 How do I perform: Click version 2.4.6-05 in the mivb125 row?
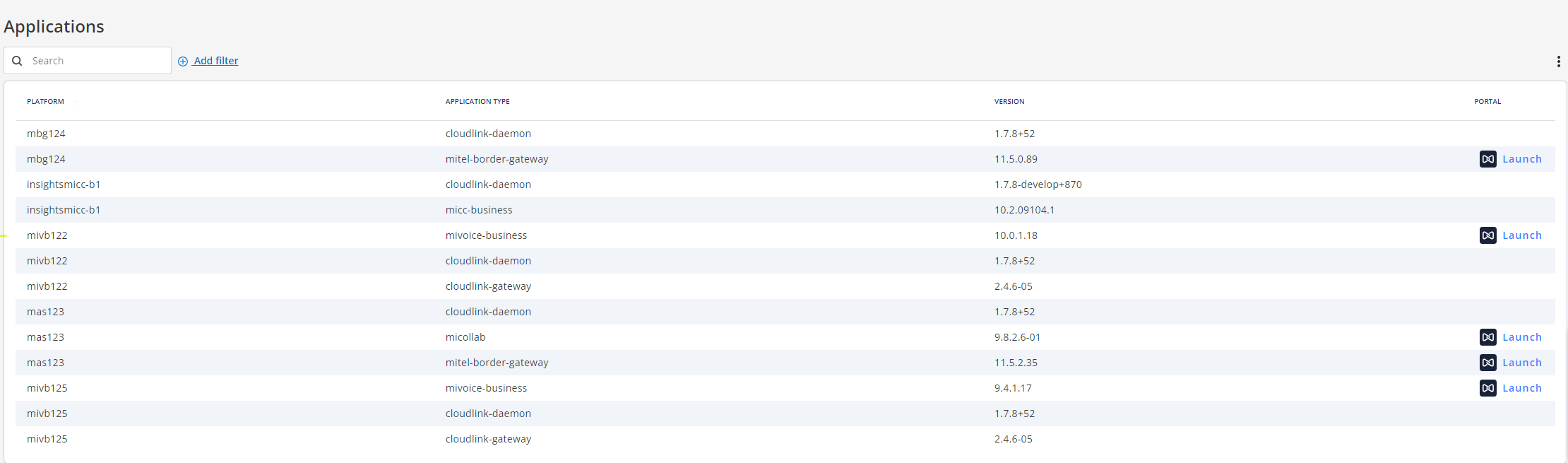(1014, 439)
